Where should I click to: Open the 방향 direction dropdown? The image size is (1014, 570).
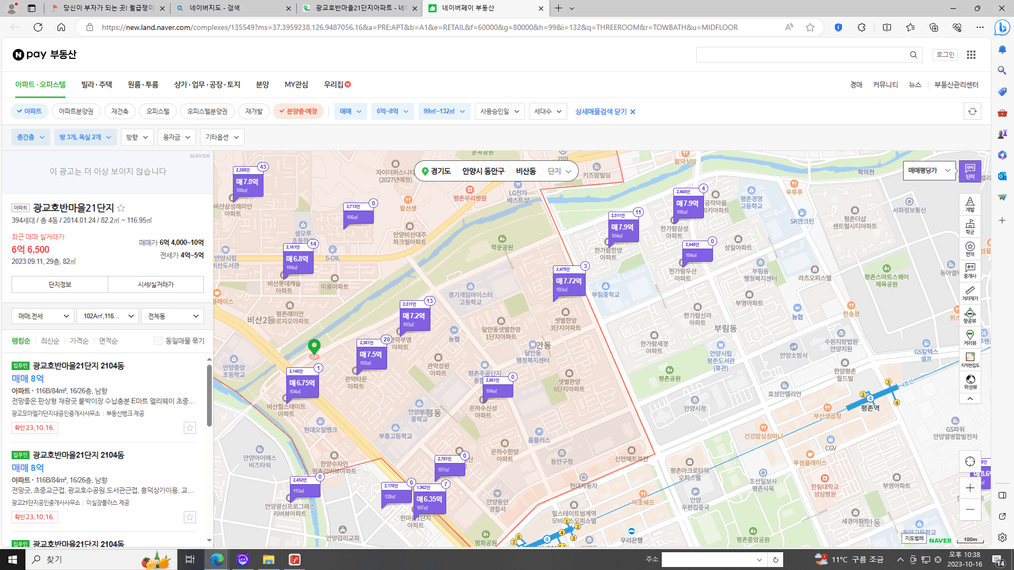[136, 137]
